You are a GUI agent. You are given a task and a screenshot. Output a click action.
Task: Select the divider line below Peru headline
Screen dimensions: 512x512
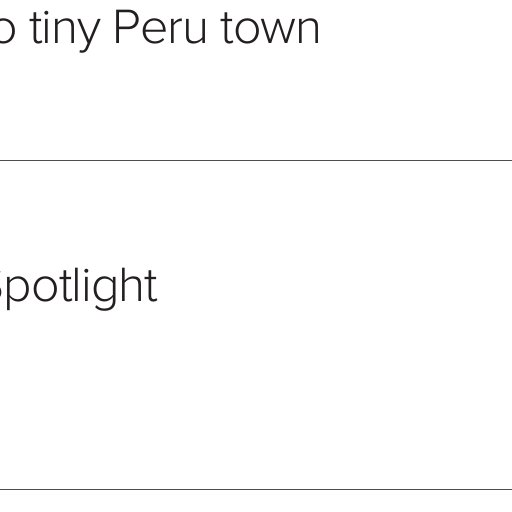[x=256, y=160]
